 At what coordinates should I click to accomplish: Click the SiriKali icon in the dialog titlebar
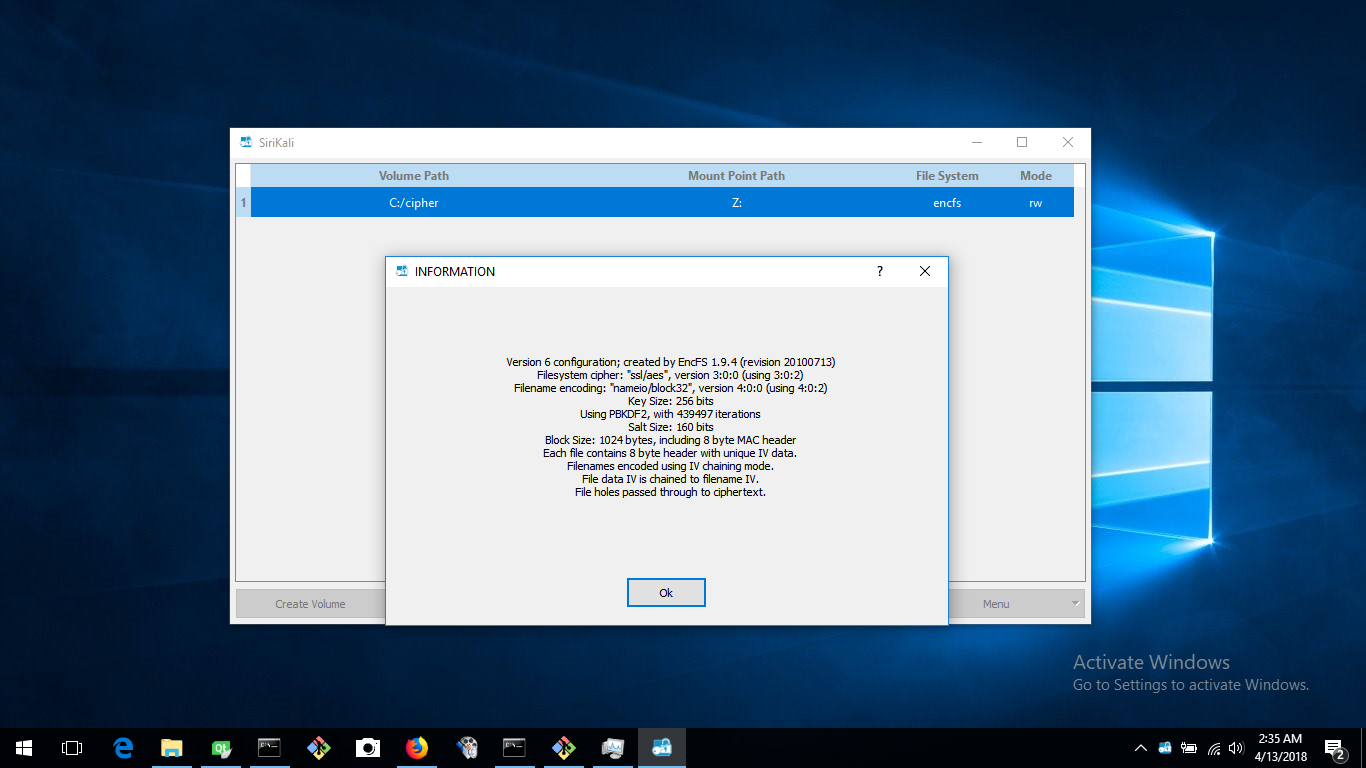coord(401,271)
